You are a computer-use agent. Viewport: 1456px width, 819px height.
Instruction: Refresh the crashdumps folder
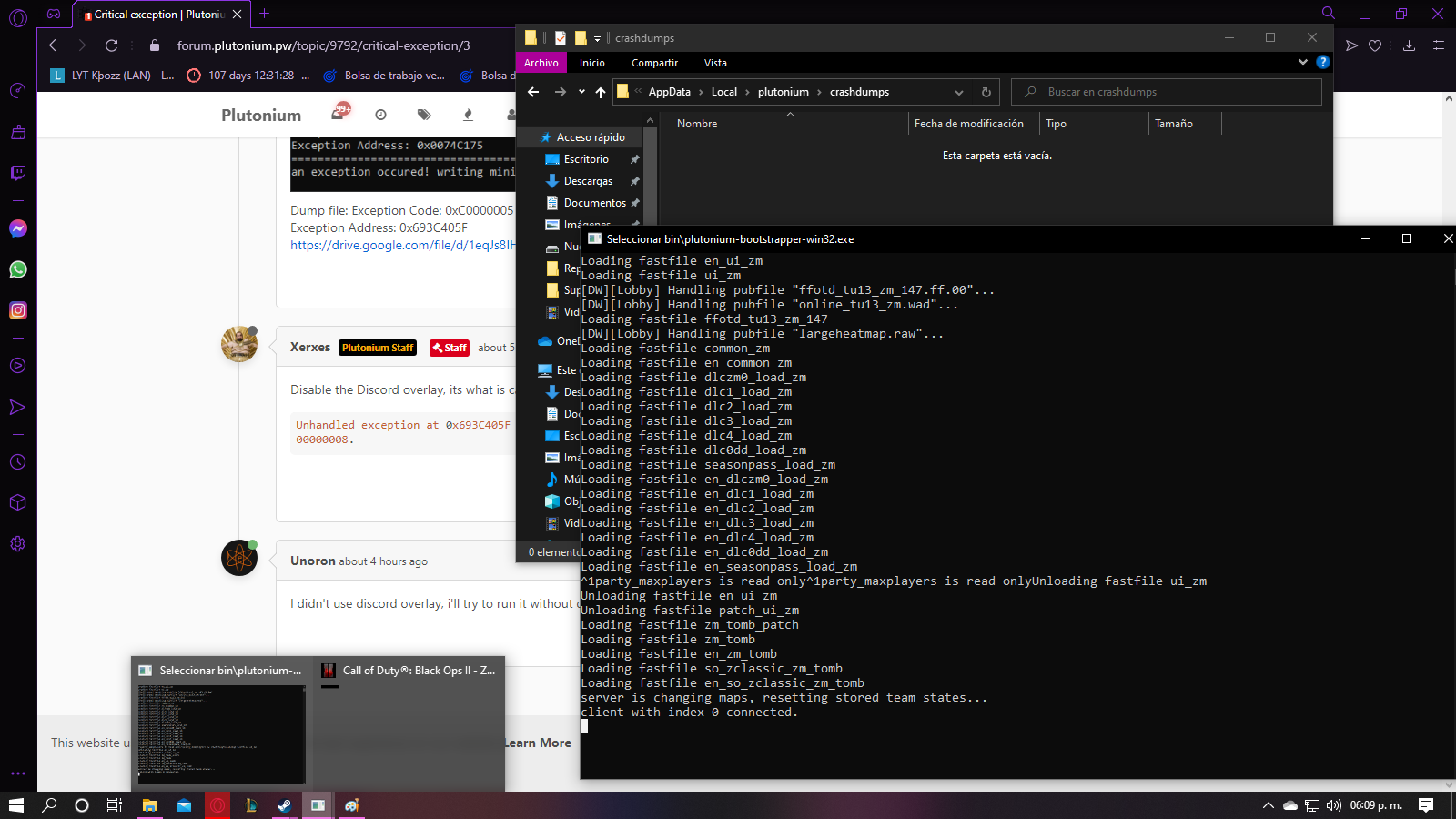986,92
